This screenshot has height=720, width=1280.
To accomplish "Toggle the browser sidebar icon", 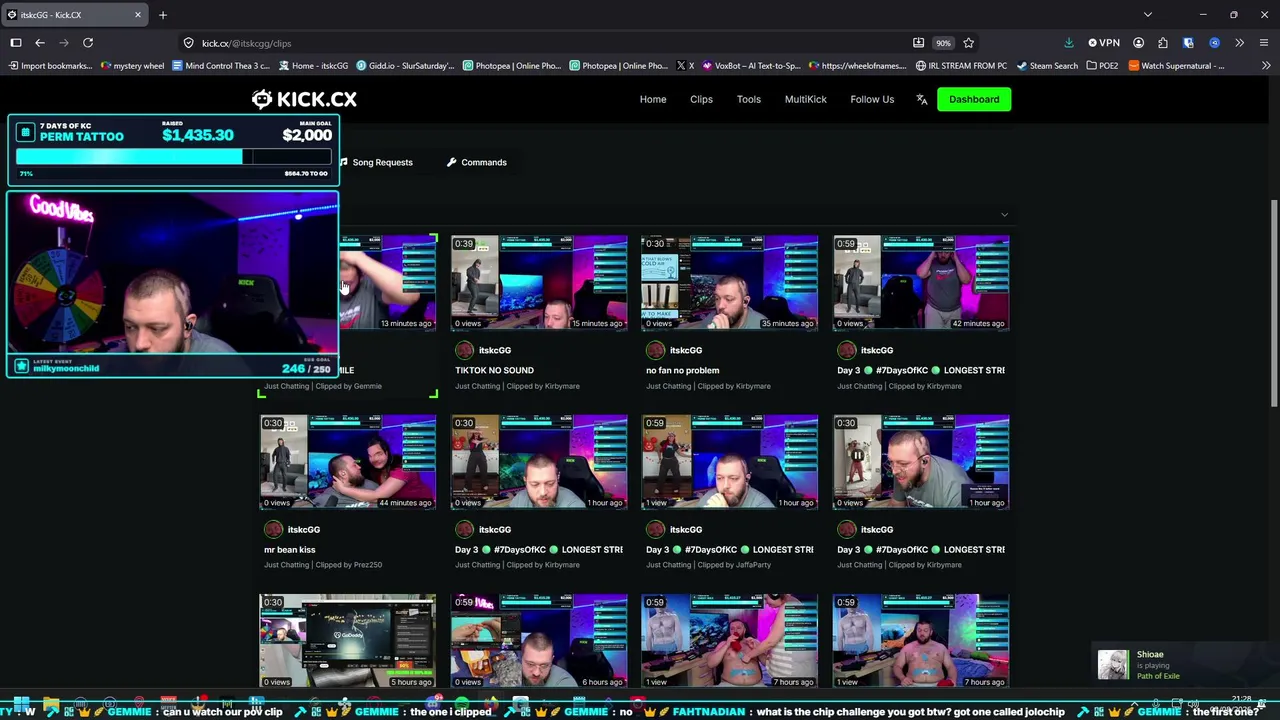I will [x=16, y=43].
